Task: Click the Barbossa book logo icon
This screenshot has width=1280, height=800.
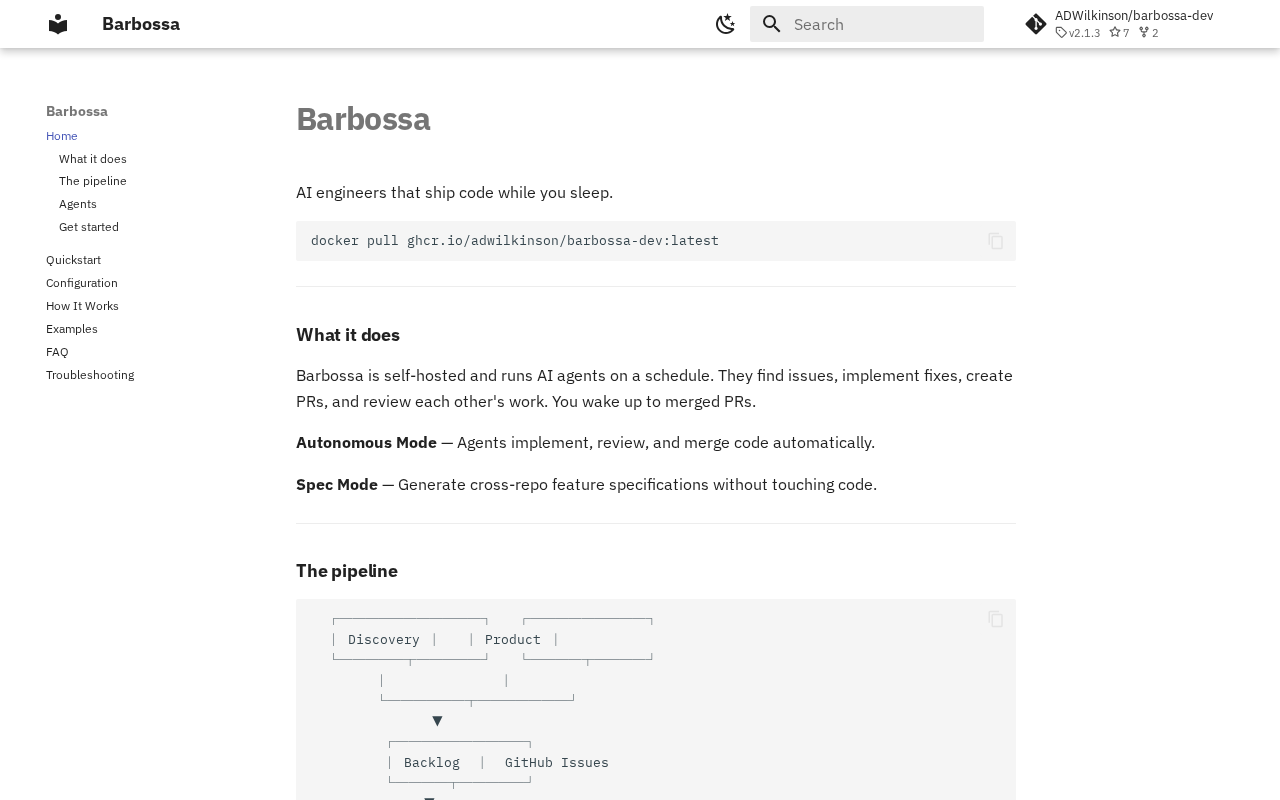Action: [58, 24]
